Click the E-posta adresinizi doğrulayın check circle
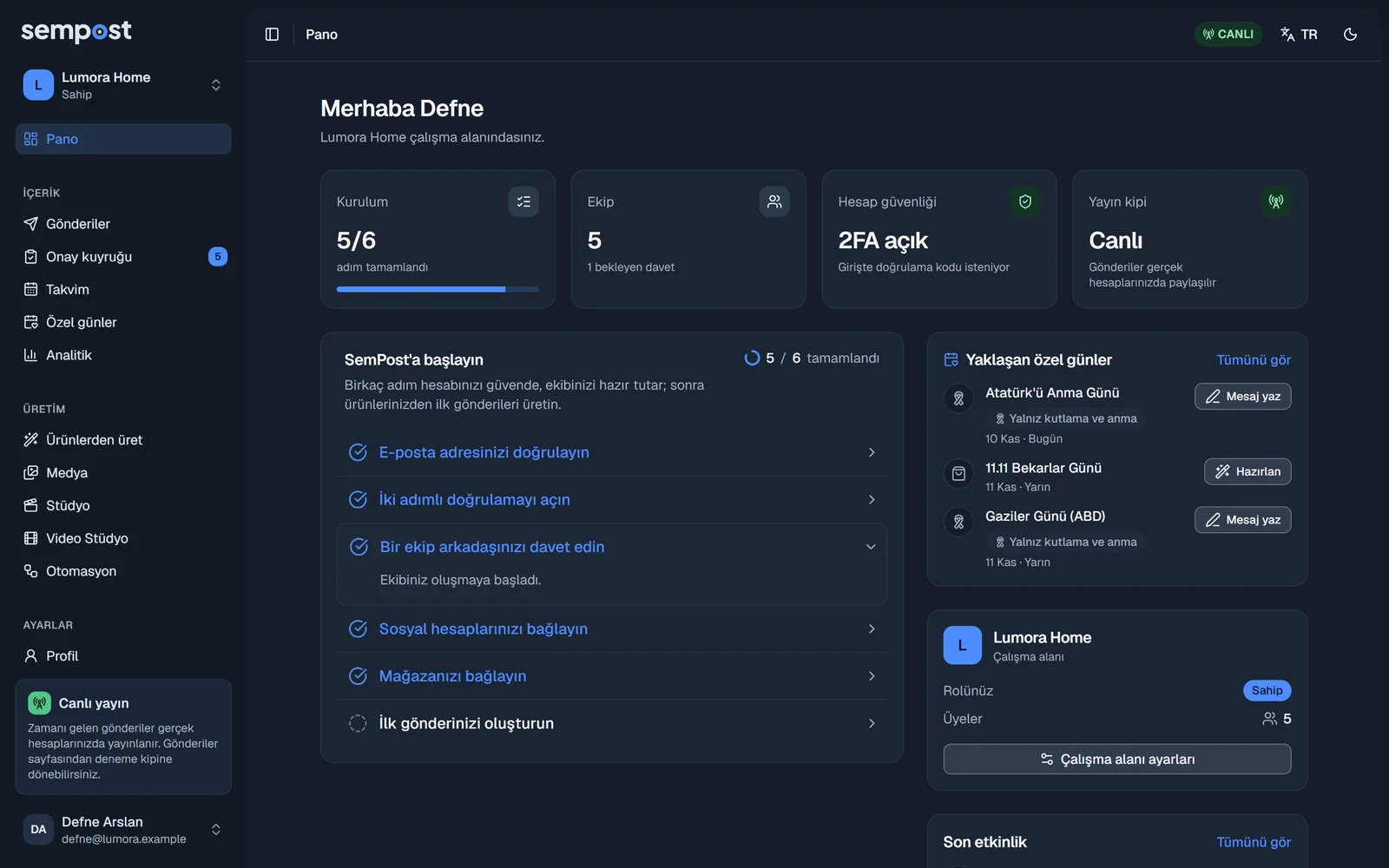Viewport: 1389px width, 868px height. pos(358,452)
